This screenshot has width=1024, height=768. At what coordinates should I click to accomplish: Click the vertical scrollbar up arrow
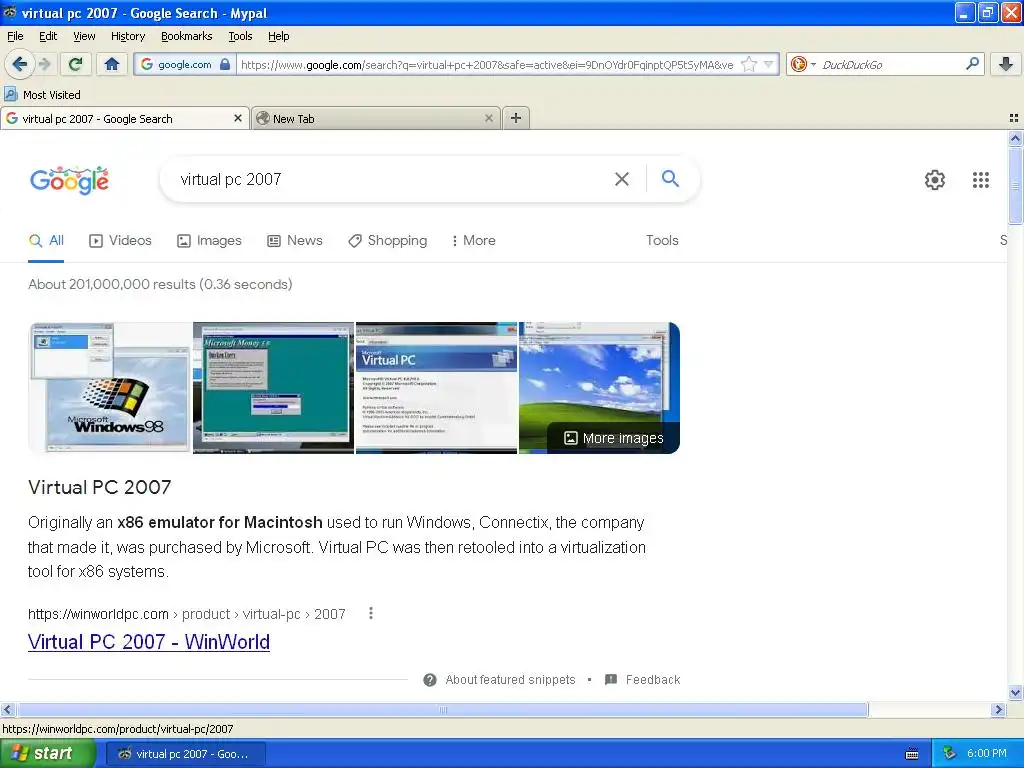pyautogui.click(x=1015, y=138)
